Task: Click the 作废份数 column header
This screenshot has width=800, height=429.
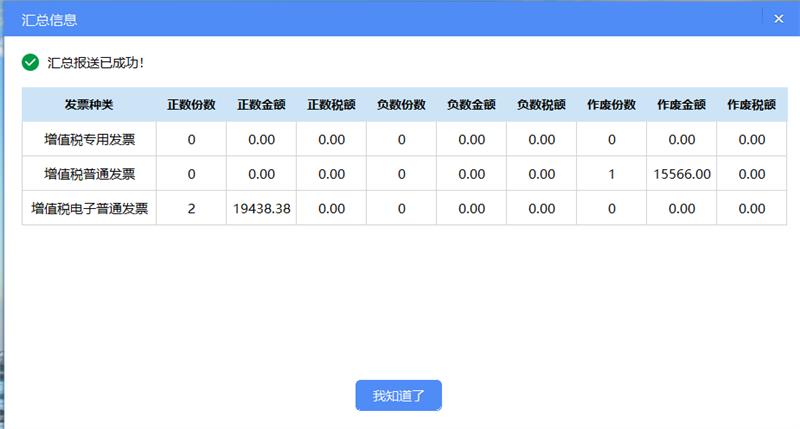Action: tap(611, 105)
